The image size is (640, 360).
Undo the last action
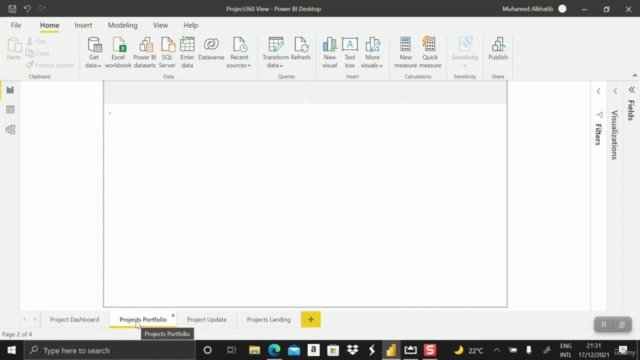click(27, 9)
